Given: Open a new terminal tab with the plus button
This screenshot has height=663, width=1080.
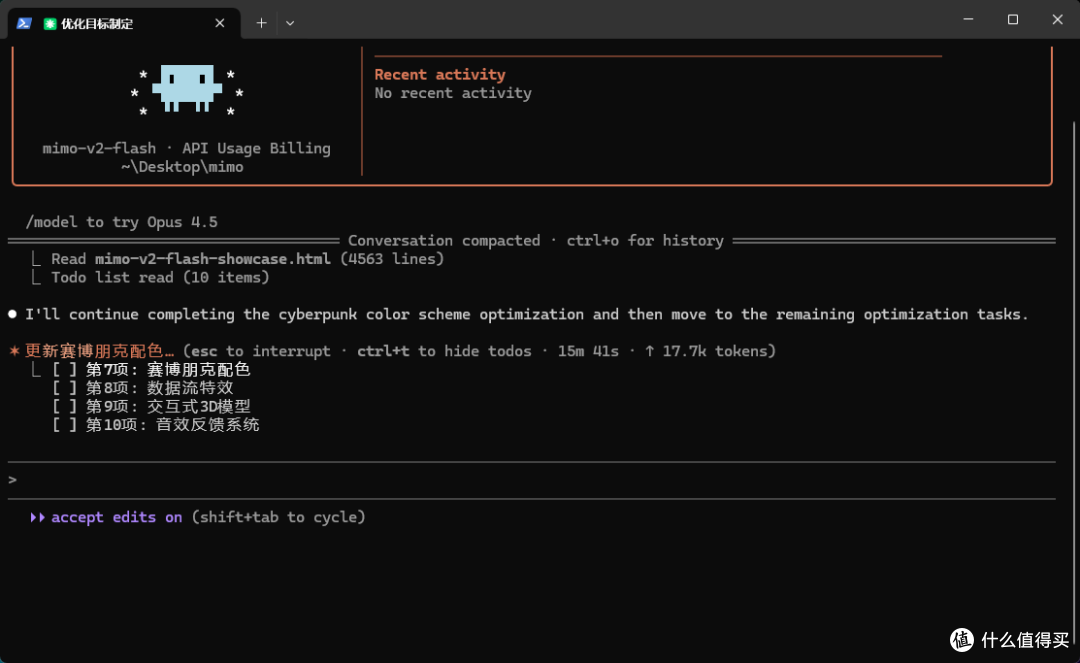Looking at the screenshot, I should tap(261, 22).
